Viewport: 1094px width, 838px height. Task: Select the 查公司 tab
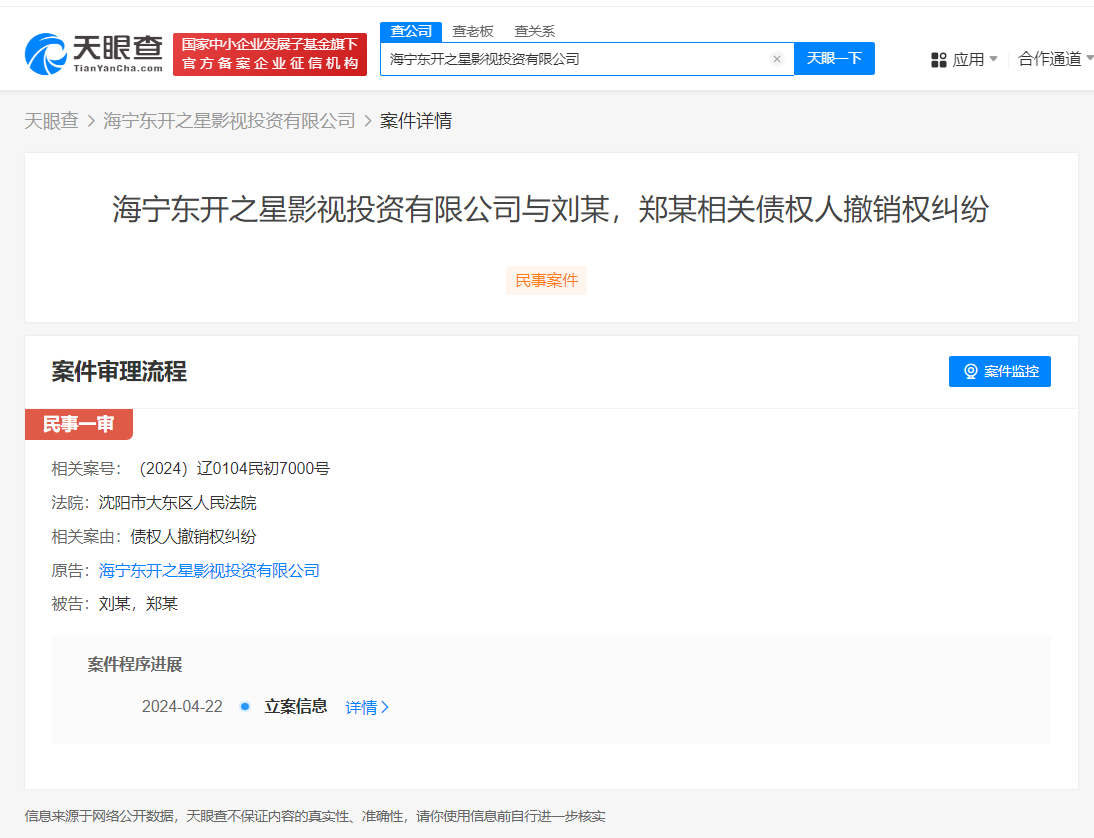(x=410, y=31)
